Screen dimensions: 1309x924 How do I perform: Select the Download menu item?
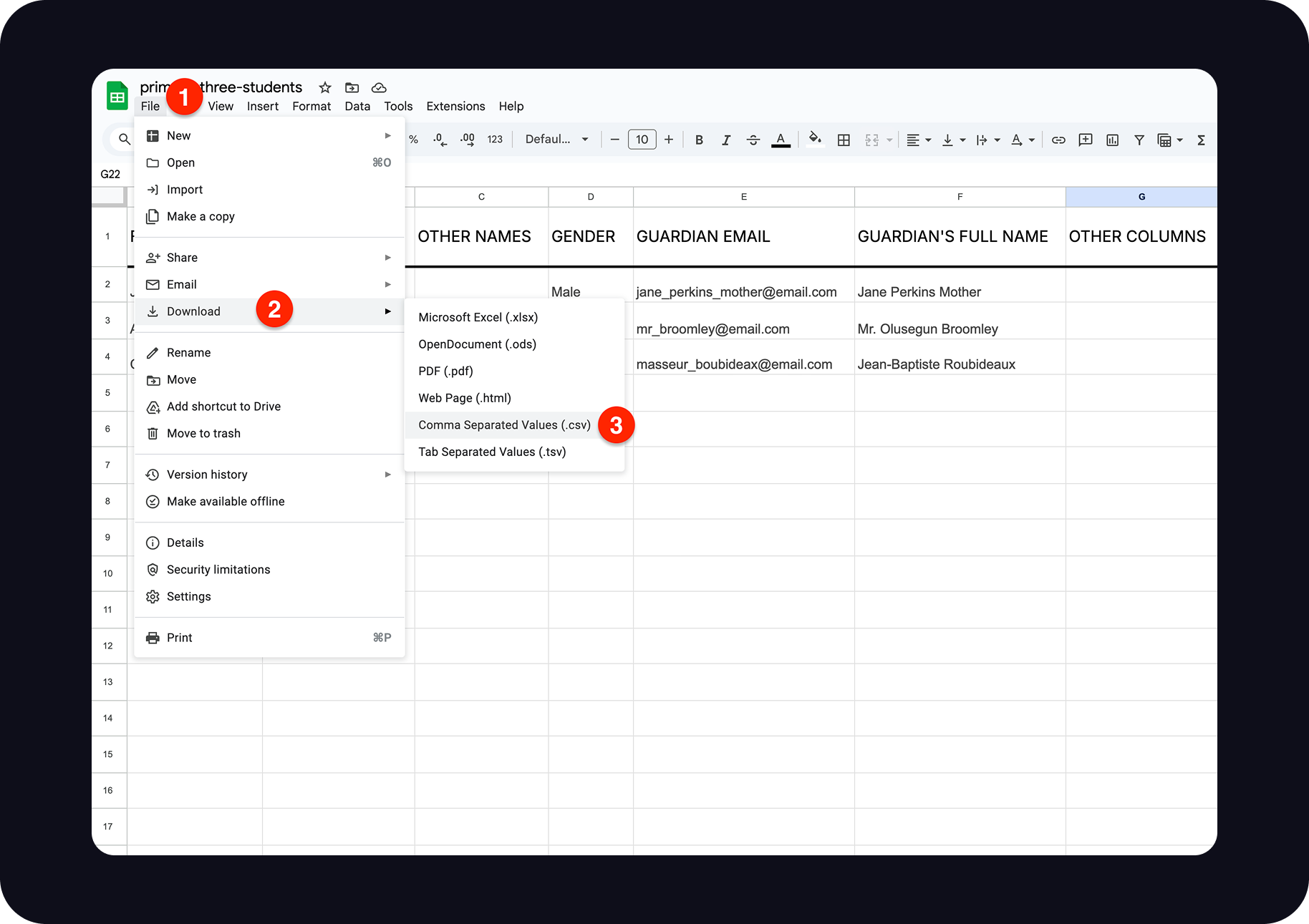tap(269, 311)
